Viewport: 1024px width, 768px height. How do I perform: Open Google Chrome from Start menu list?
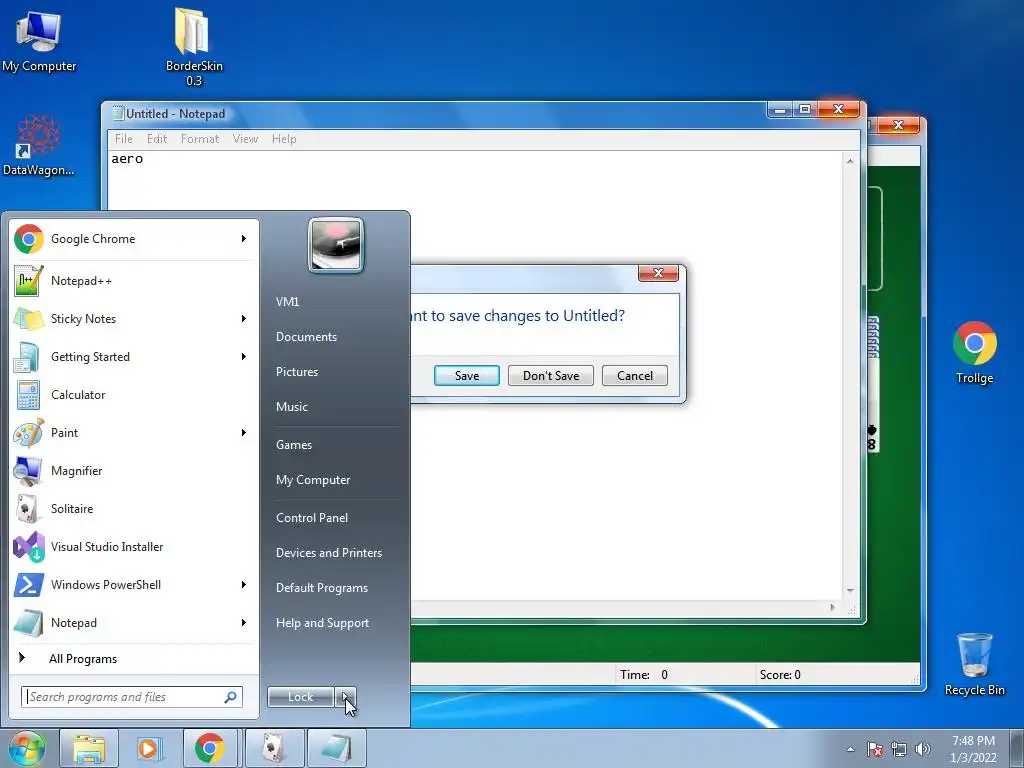point(133,239)
